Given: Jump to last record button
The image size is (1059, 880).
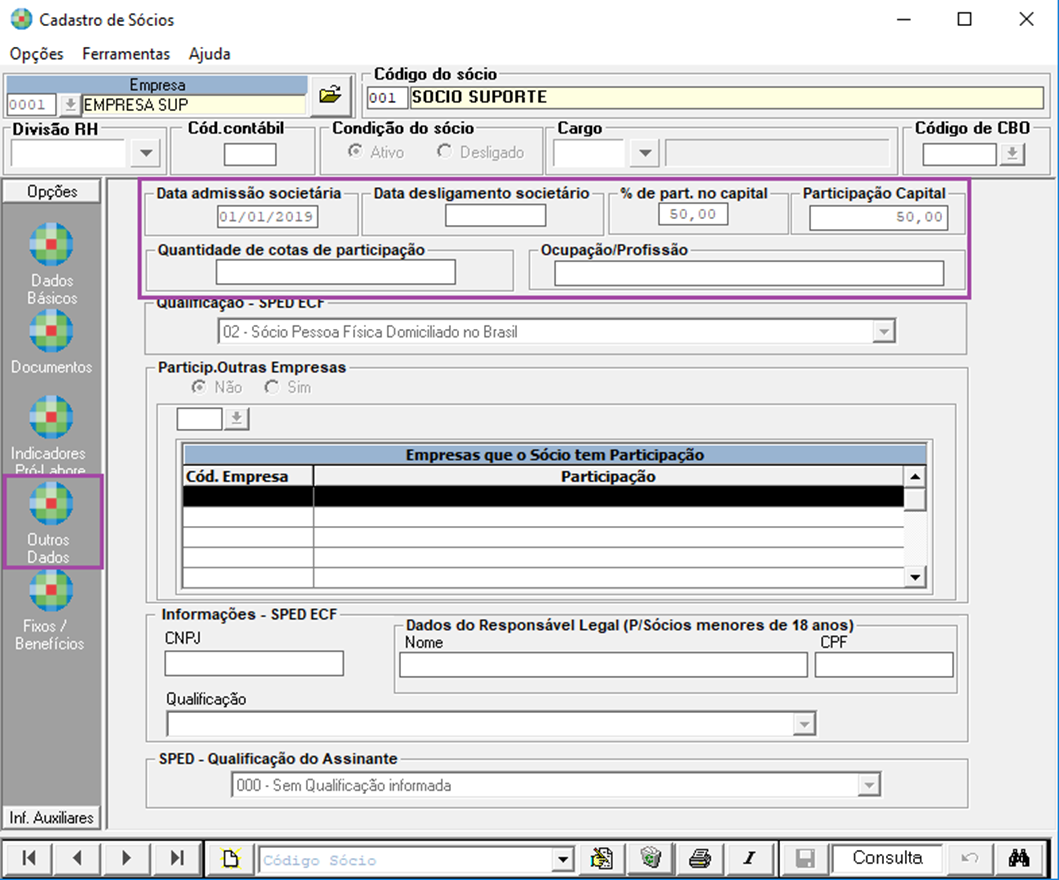Looking at the screenshot, I should coord(176,858).
